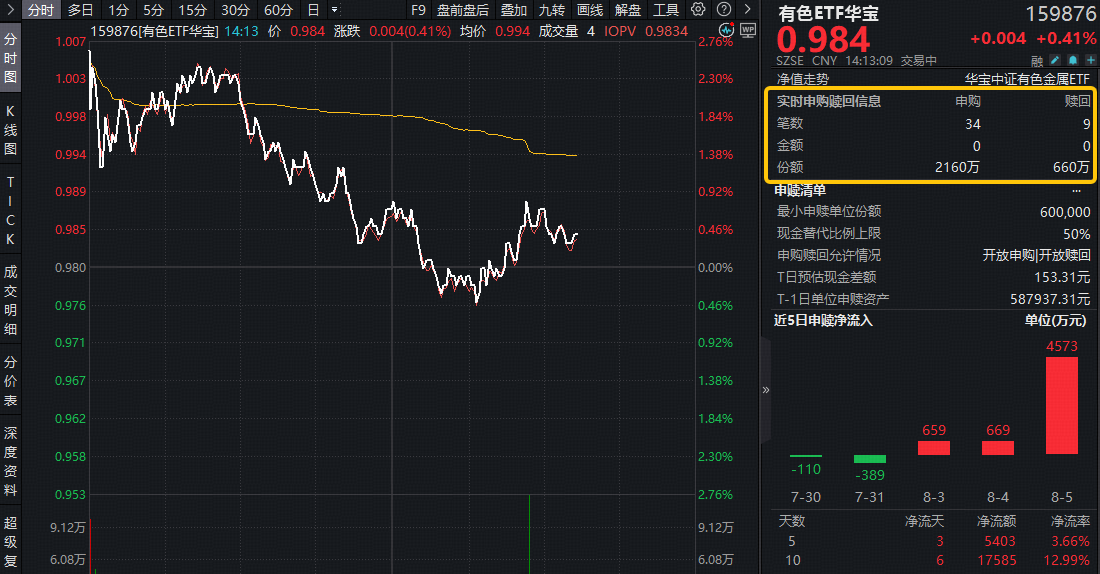Switch to the 分时 period tab
This screenshot has width=1100, height=574.
[41, 10]
